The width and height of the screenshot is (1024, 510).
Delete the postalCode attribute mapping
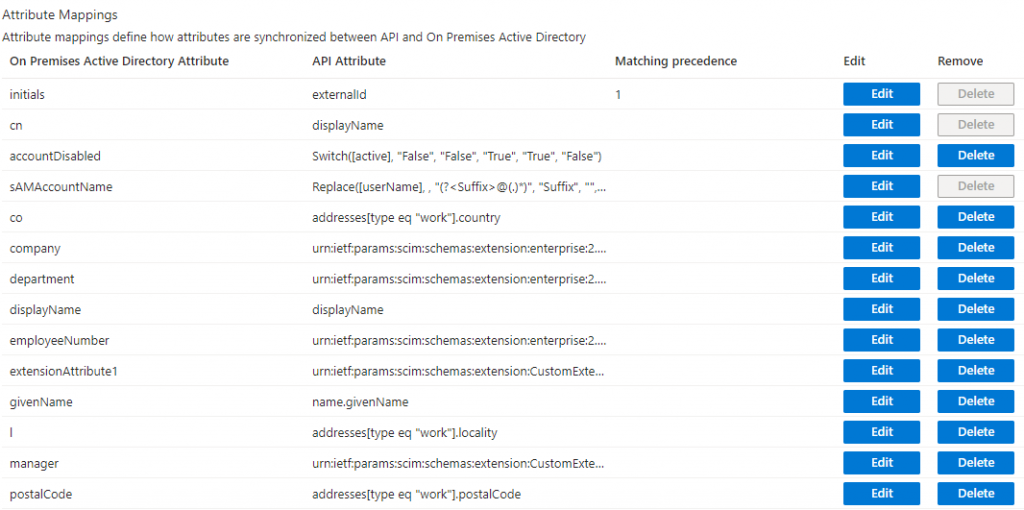tap(975, 494)
